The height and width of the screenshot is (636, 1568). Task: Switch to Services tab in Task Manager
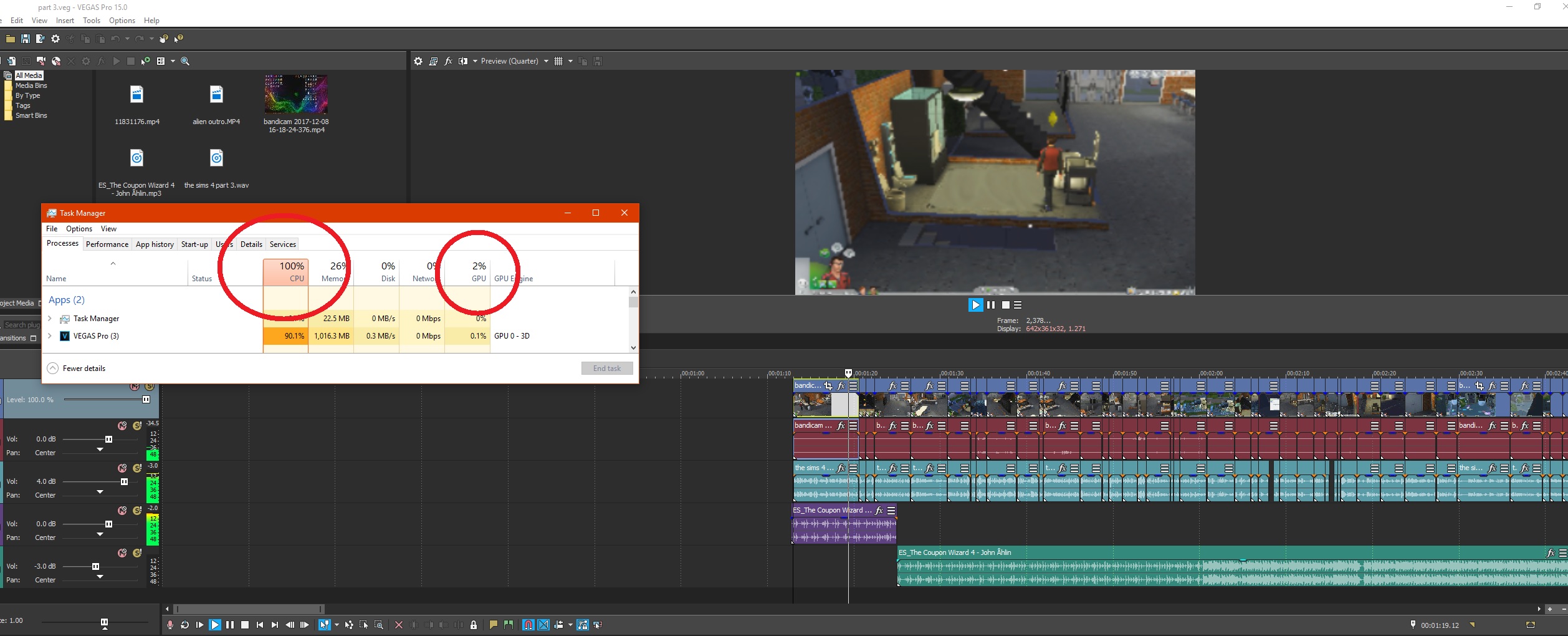(x=283, y=244)
